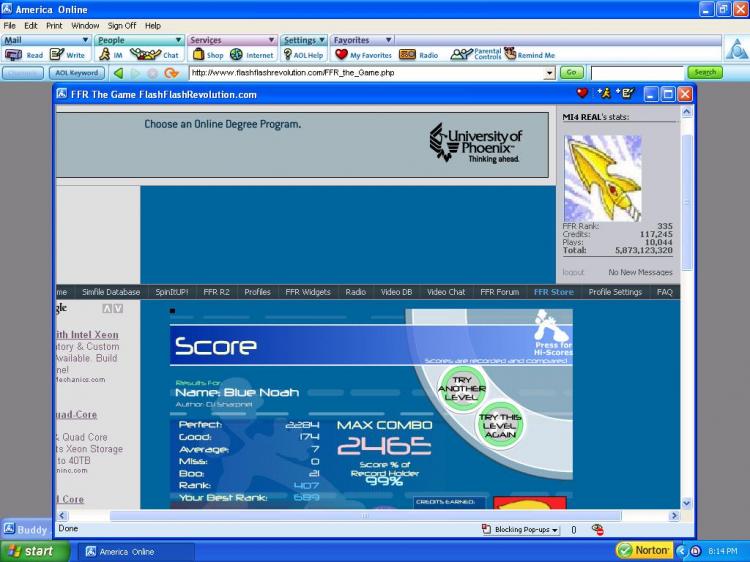Click the green Go button

[x=572, y=73]
